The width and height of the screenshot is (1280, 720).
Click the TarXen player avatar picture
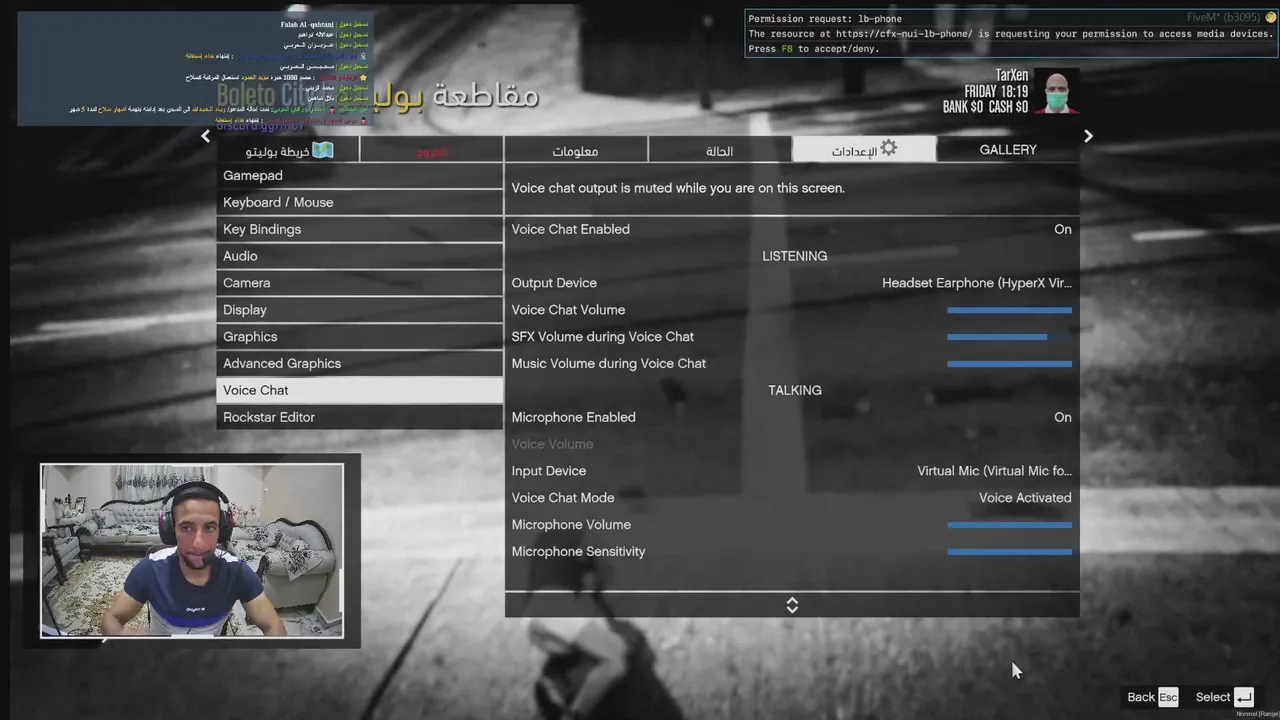[1056, 91]
